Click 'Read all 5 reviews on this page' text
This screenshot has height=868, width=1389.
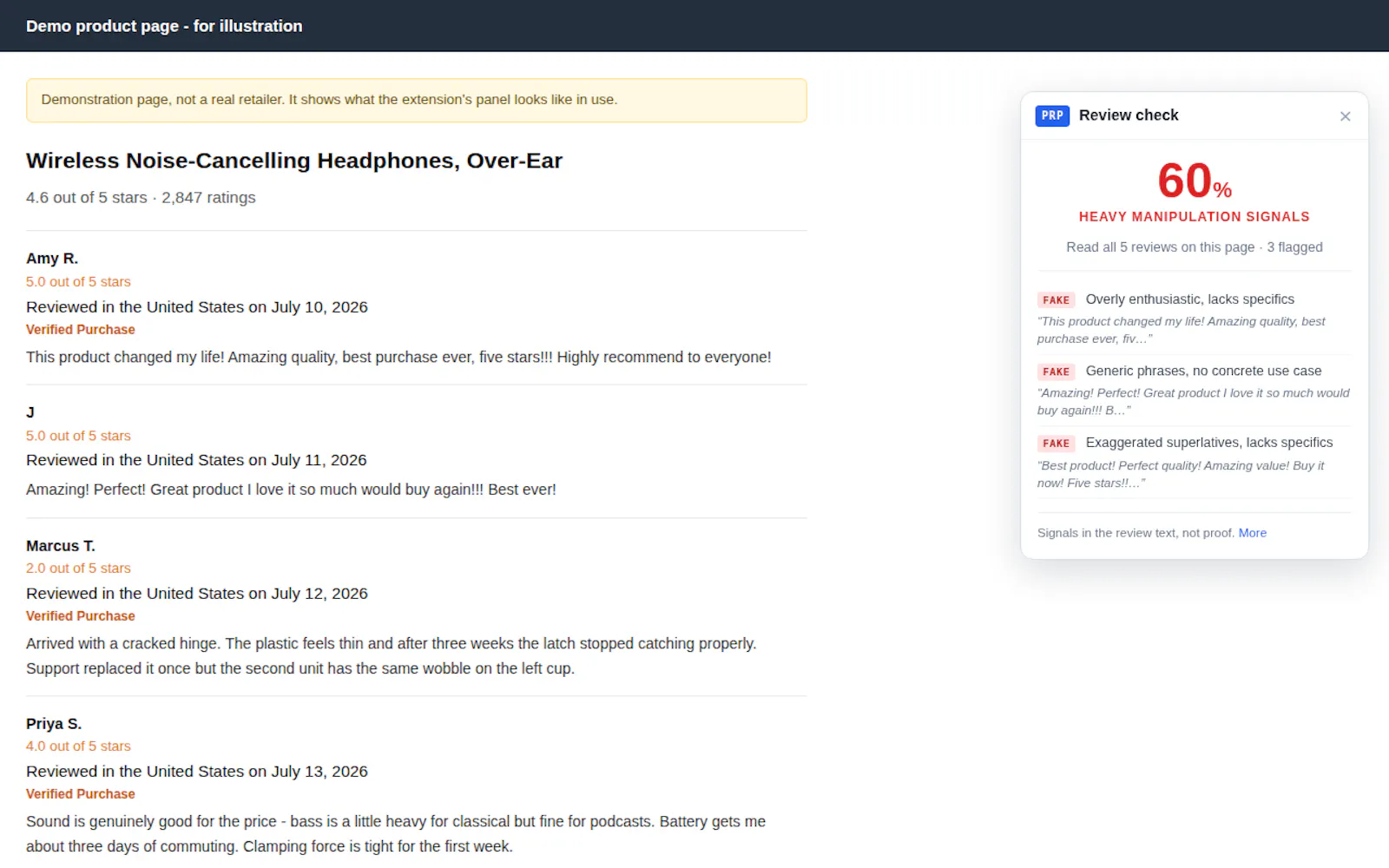[x=1160, y=247]
